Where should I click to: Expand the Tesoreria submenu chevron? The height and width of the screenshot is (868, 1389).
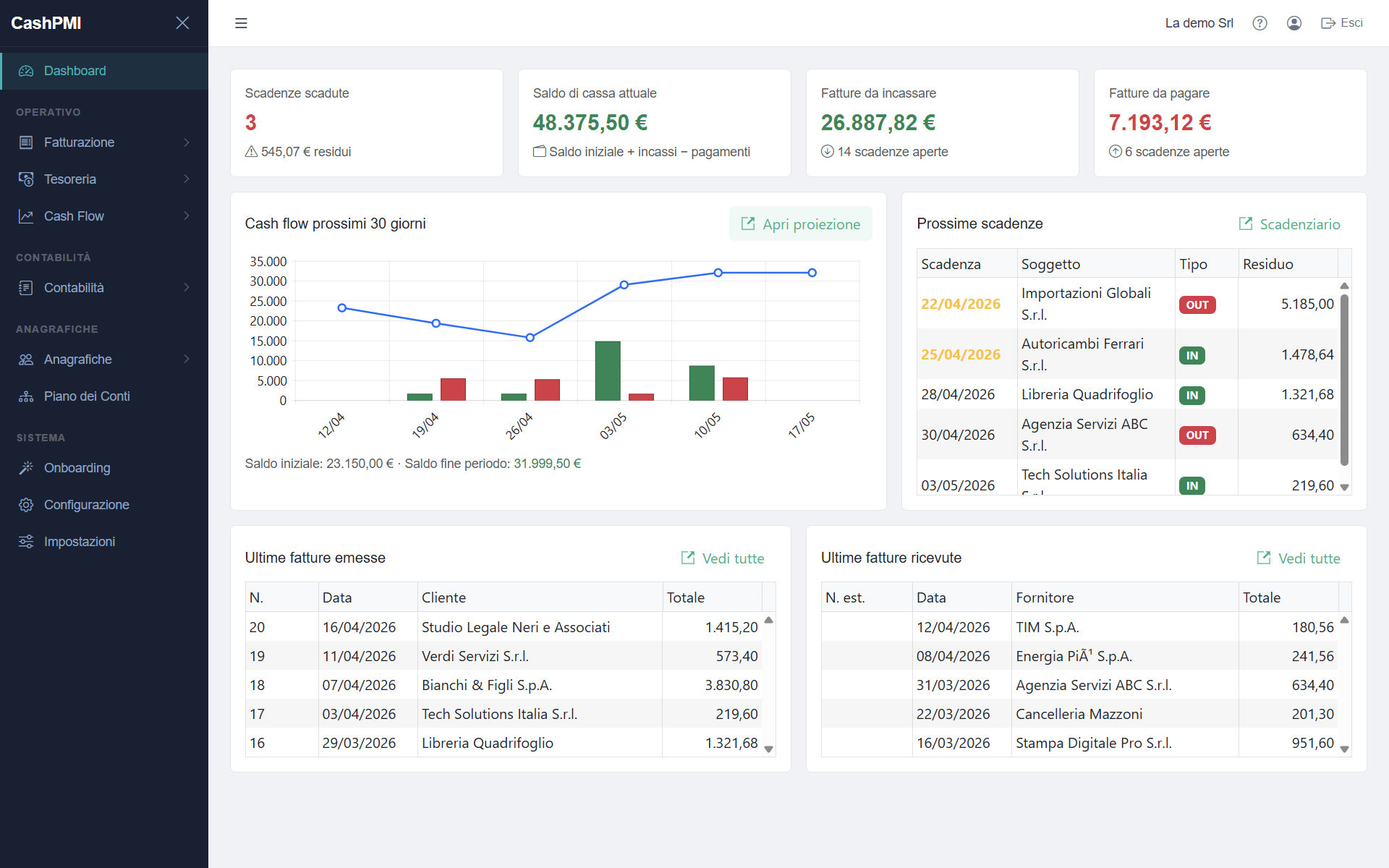[x=187, y=179]
